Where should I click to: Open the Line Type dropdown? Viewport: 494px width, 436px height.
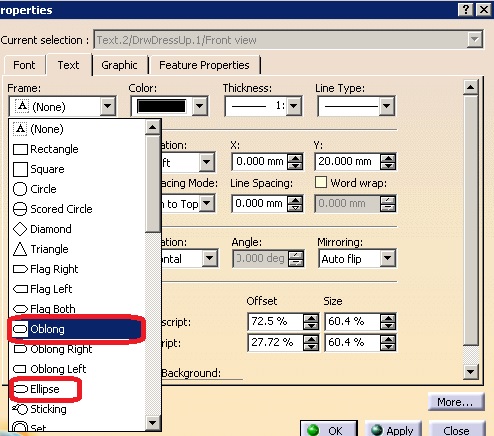coord(387,106)
